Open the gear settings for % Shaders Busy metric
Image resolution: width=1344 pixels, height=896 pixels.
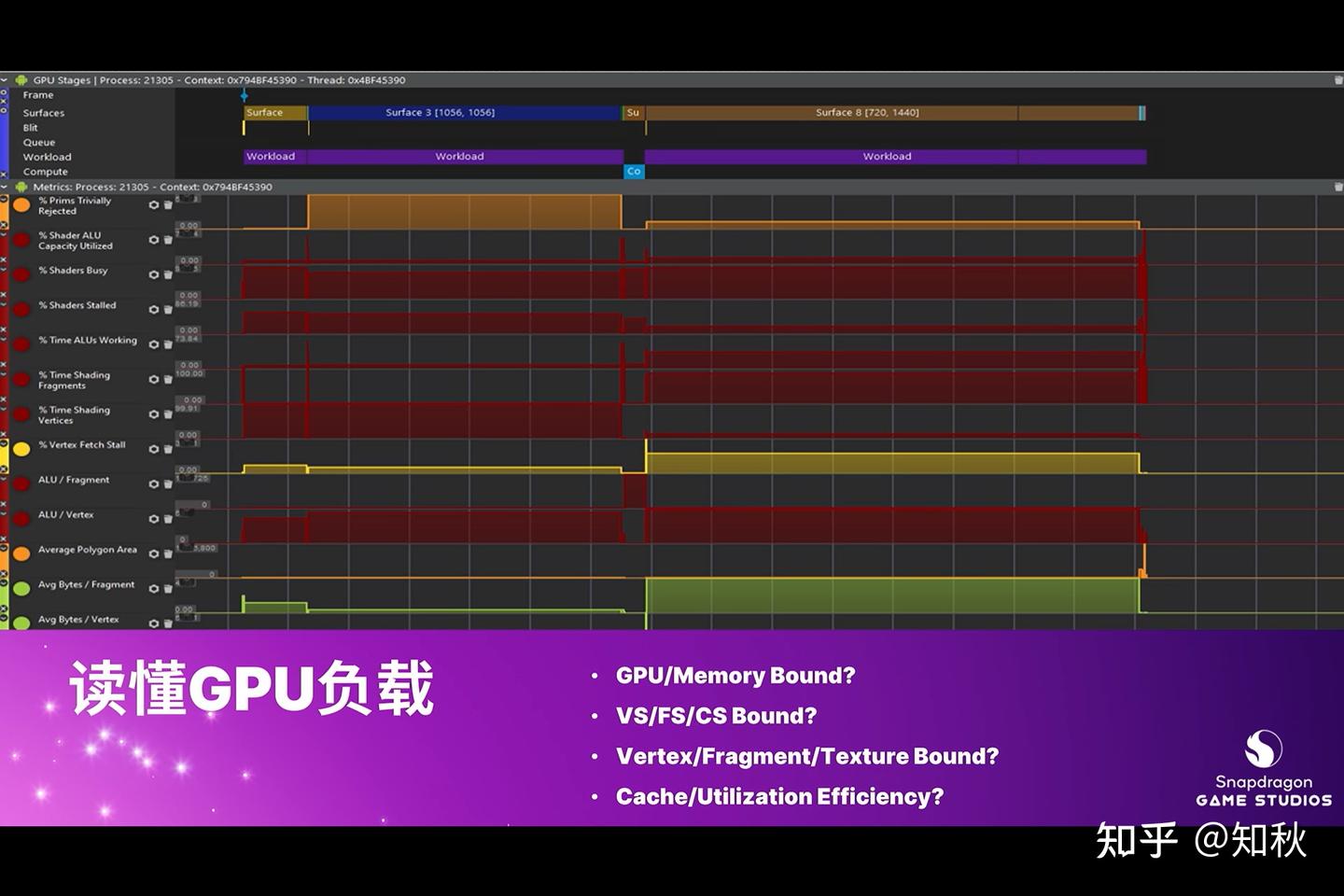tap(154, 274)
